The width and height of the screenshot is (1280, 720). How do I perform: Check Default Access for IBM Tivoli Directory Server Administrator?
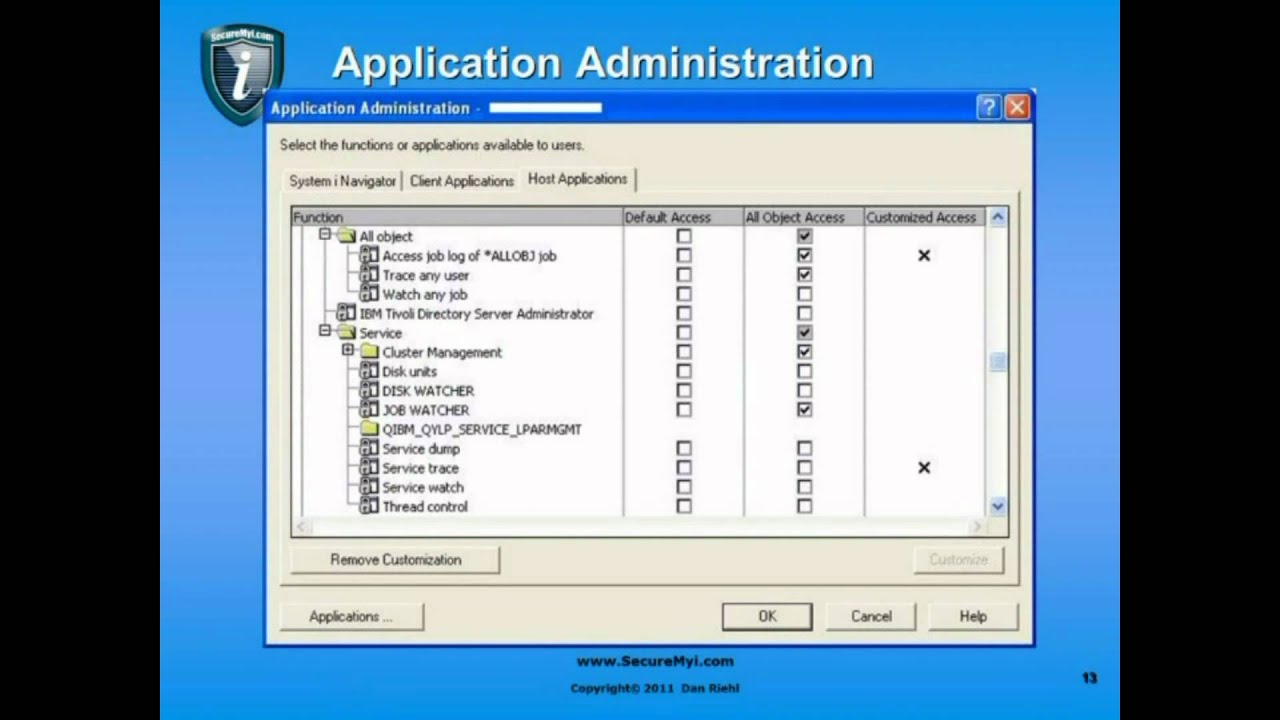(x=684, y=313)
